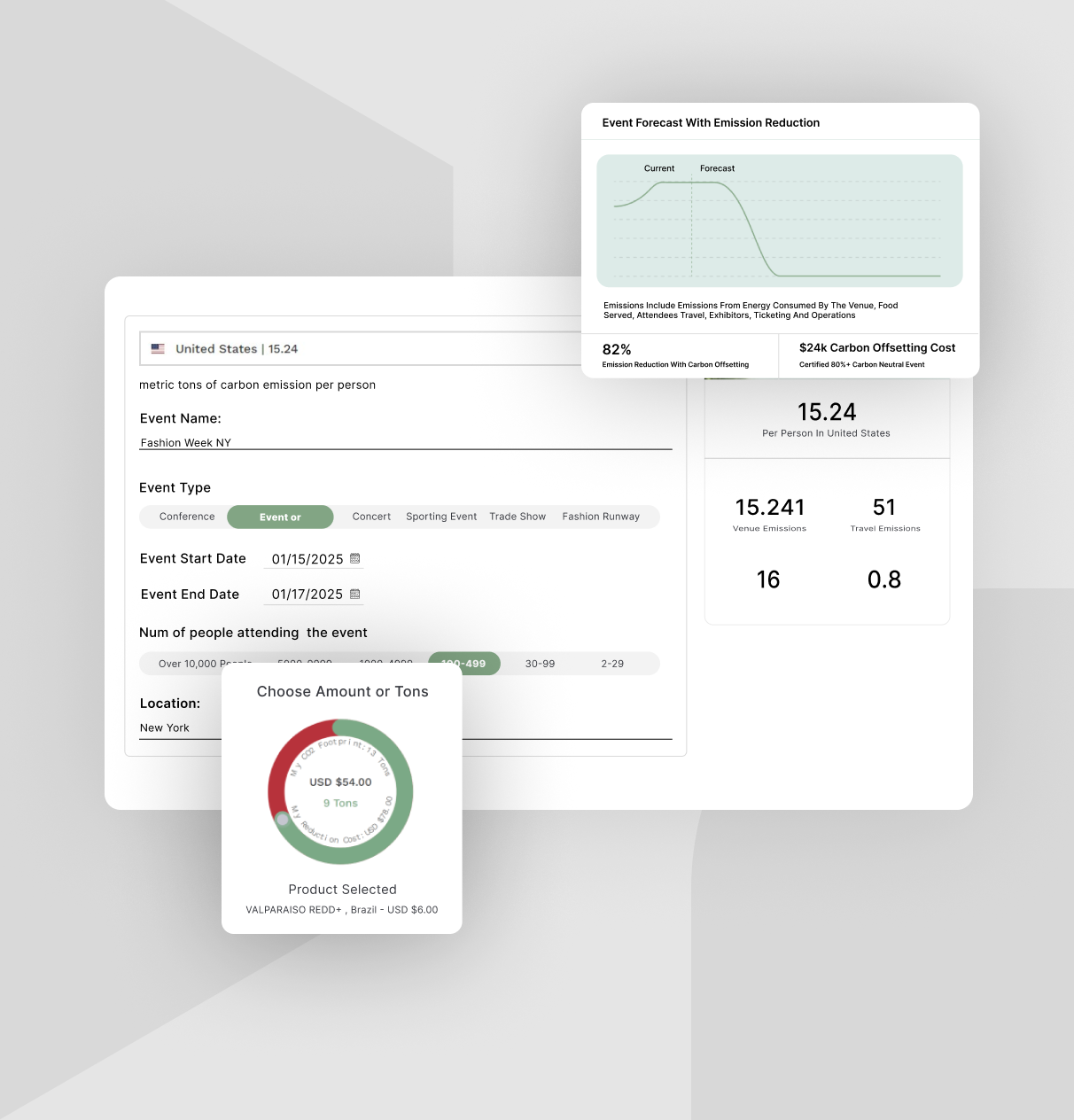Switch event type to Concert

click(371, 517)
